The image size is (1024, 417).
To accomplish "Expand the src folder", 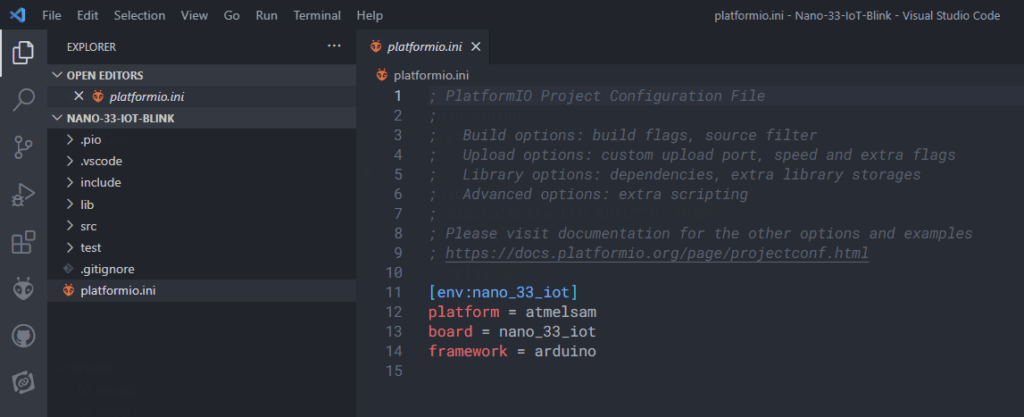I will tap(70, 226).
